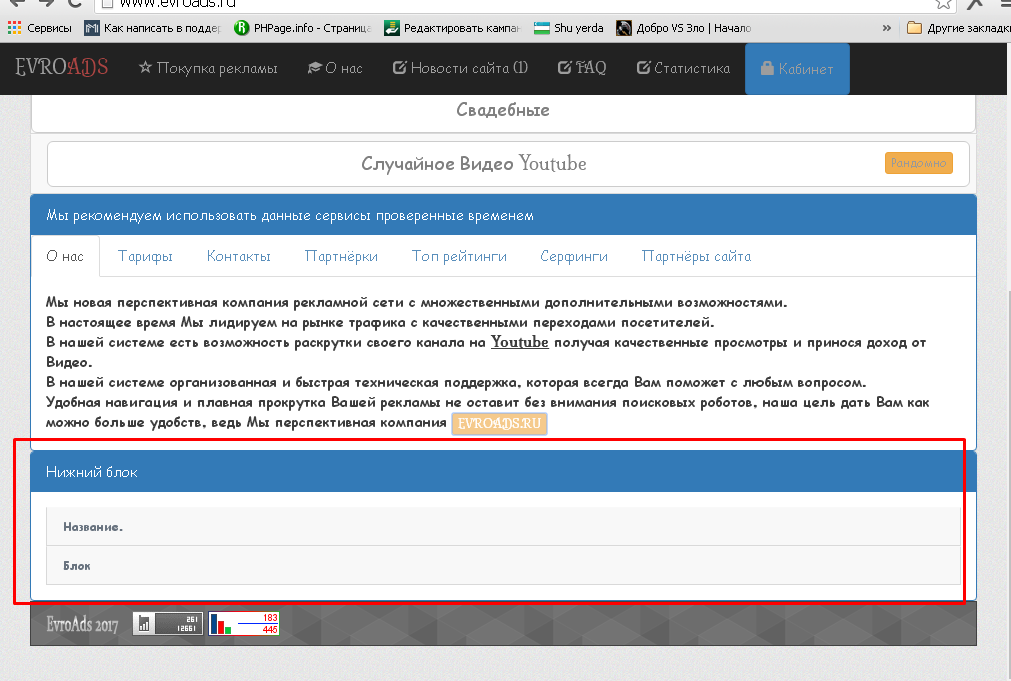
Task: Open the Как написать в поддержку bookmark
Action: click(154, 28)
